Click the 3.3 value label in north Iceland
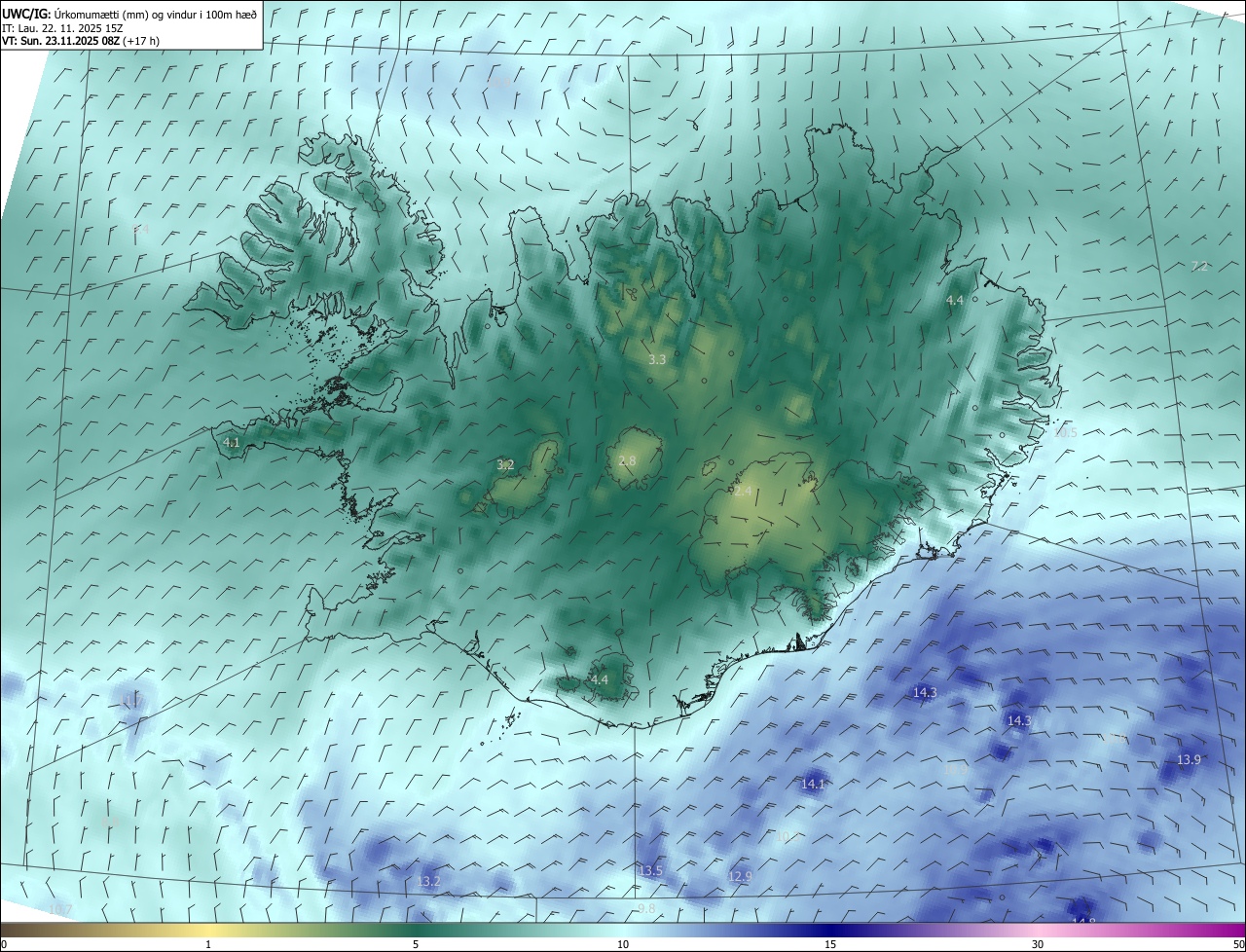Image resolution: width=1246 pixels, height=952 pixels. tap(657, 359)
